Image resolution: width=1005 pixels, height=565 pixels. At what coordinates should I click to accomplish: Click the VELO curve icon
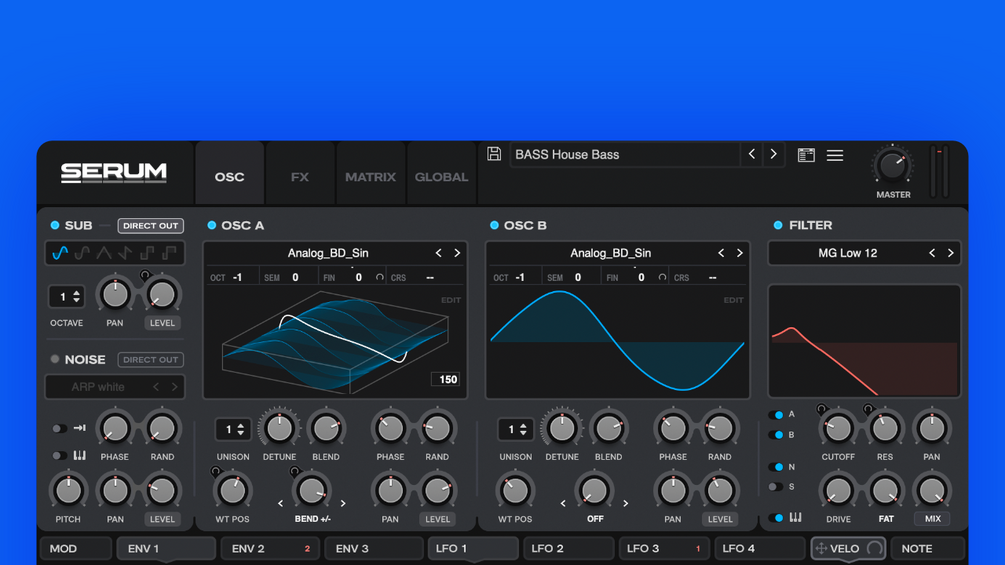pos(874,548)
